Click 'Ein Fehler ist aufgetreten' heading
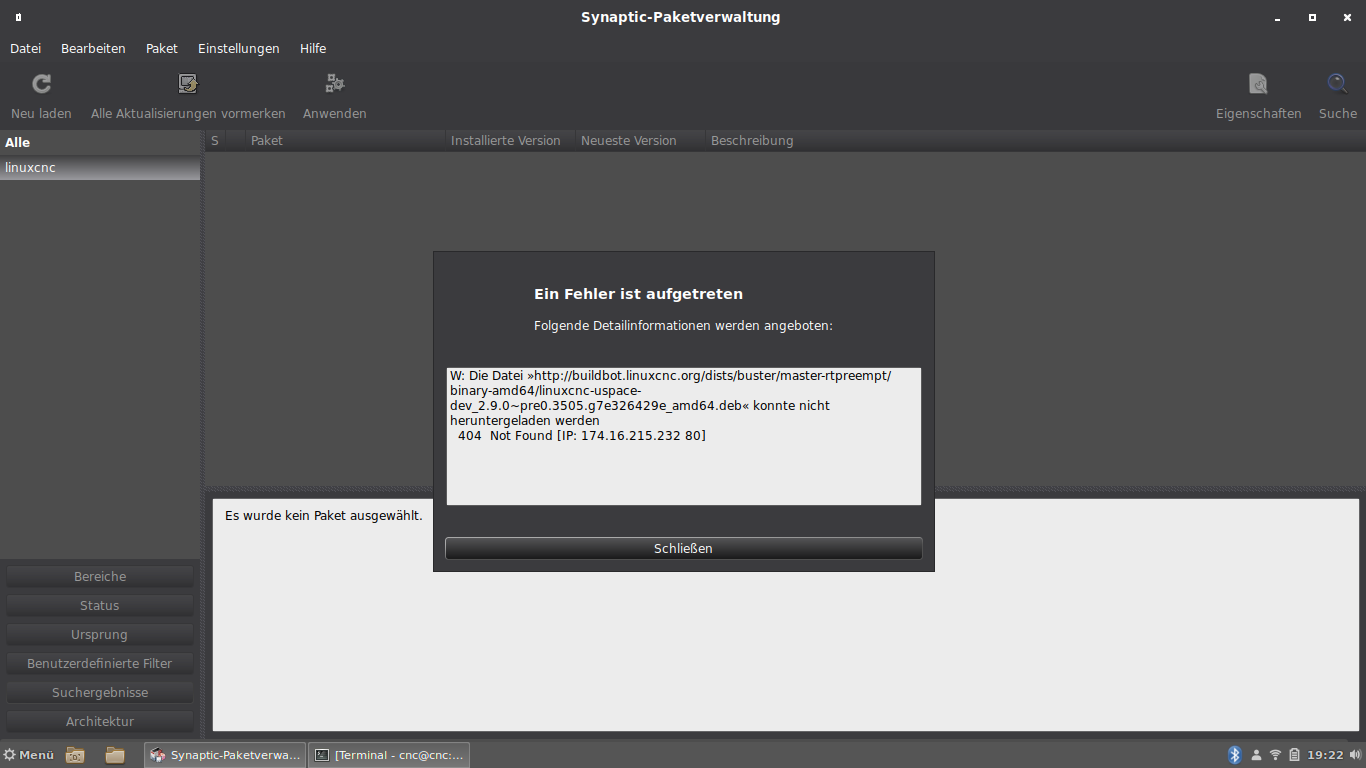Image resolution: width=1366 pixels, height=768 pixels. pos(638,294)
